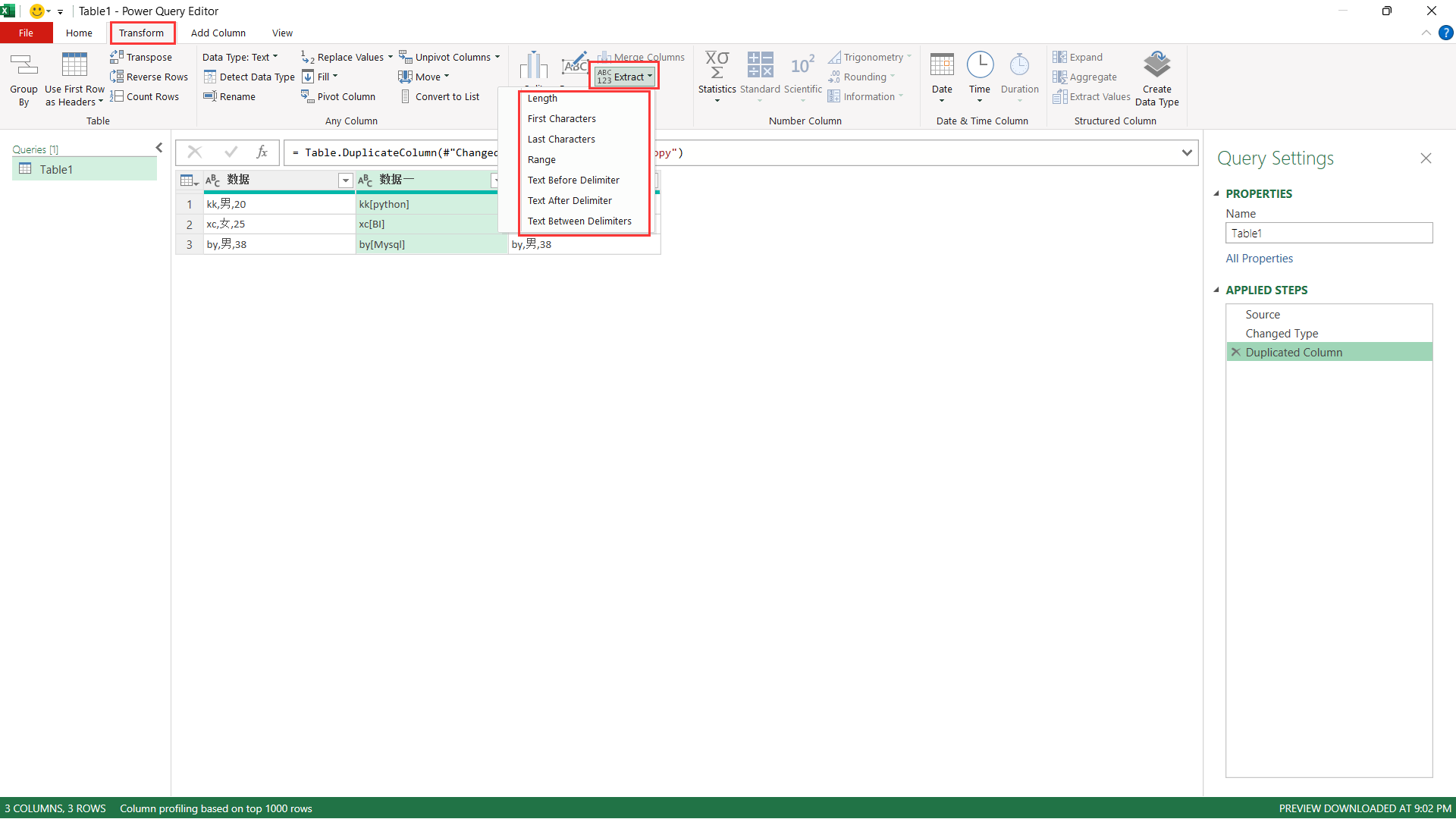Viewport: 1456px width, 819px height.
Task: Open Data Type: Text dropdown
Action: tap(240, 57)
